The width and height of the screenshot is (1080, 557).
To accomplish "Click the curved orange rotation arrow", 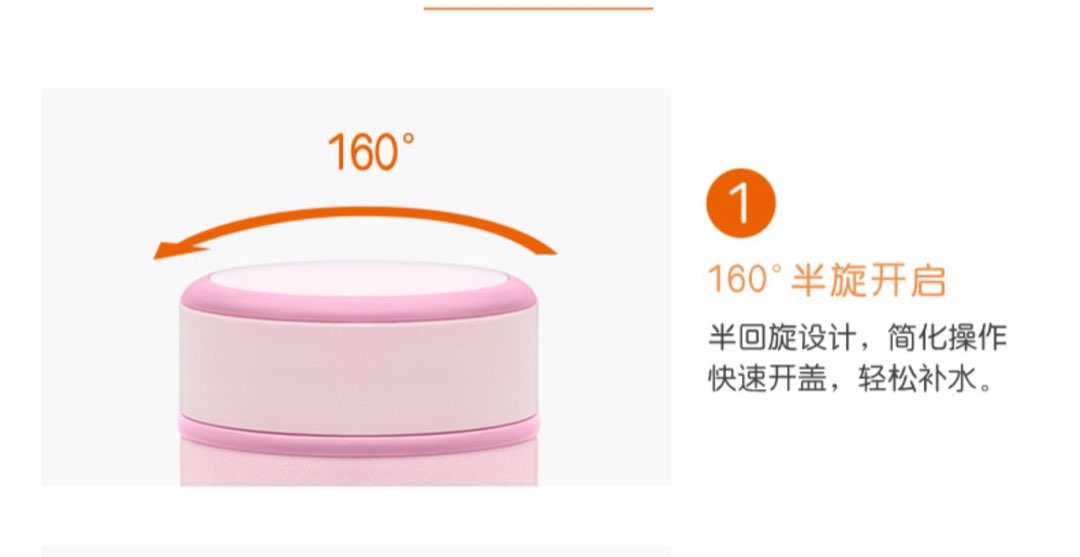I will tap(355, 229).
